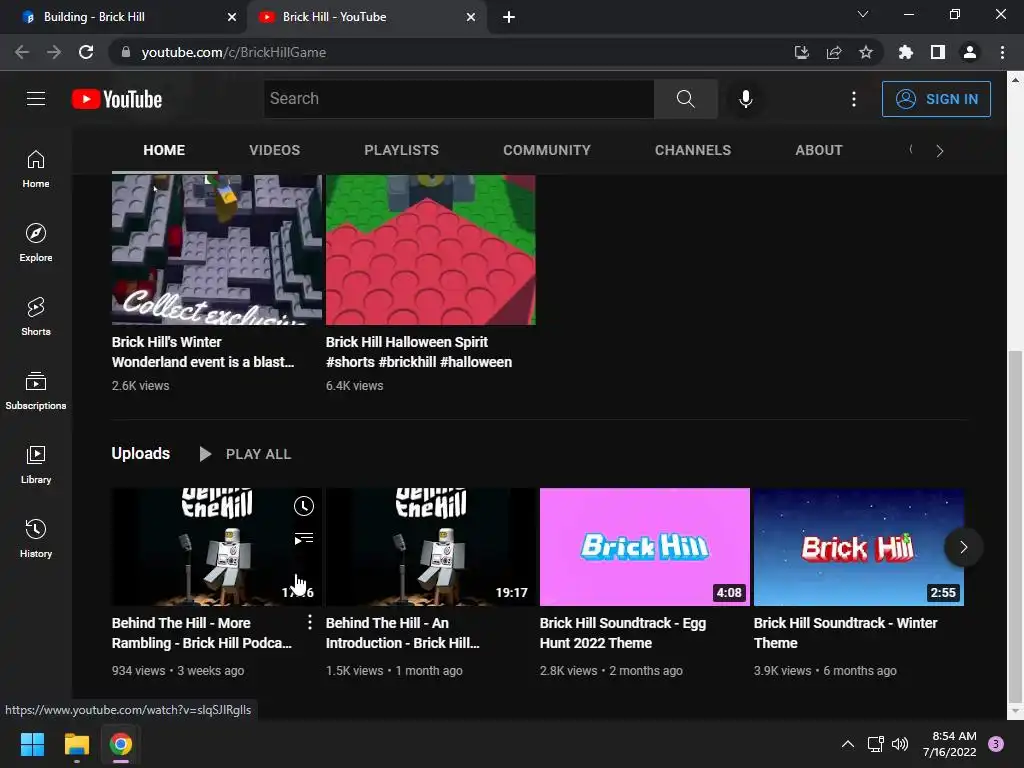Open clock and date in taskbar
Image resolution: width=1024 pixels, height=768 pixels.
click(x=949, y=744)
